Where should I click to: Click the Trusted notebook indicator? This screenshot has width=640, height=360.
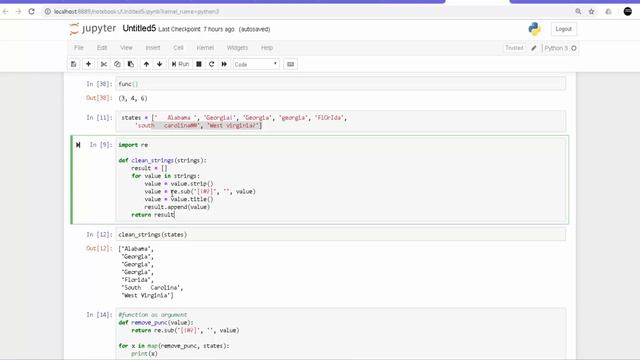[x=514, y=48]
